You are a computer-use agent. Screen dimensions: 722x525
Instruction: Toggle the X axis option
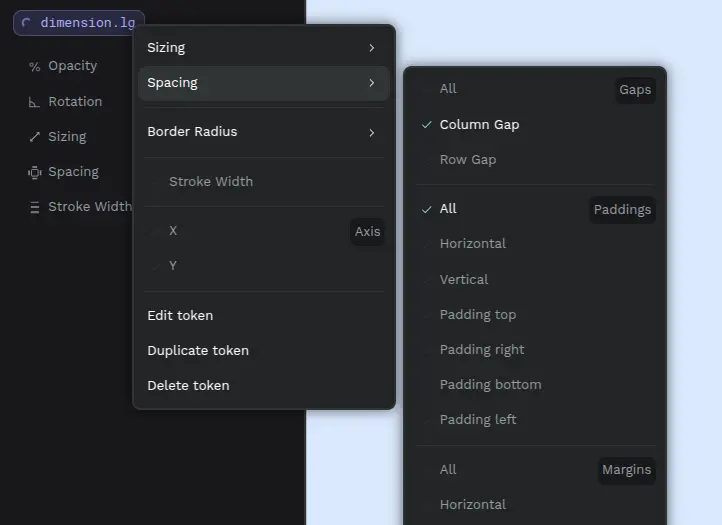pyautogui.click(x=173, y=231)
